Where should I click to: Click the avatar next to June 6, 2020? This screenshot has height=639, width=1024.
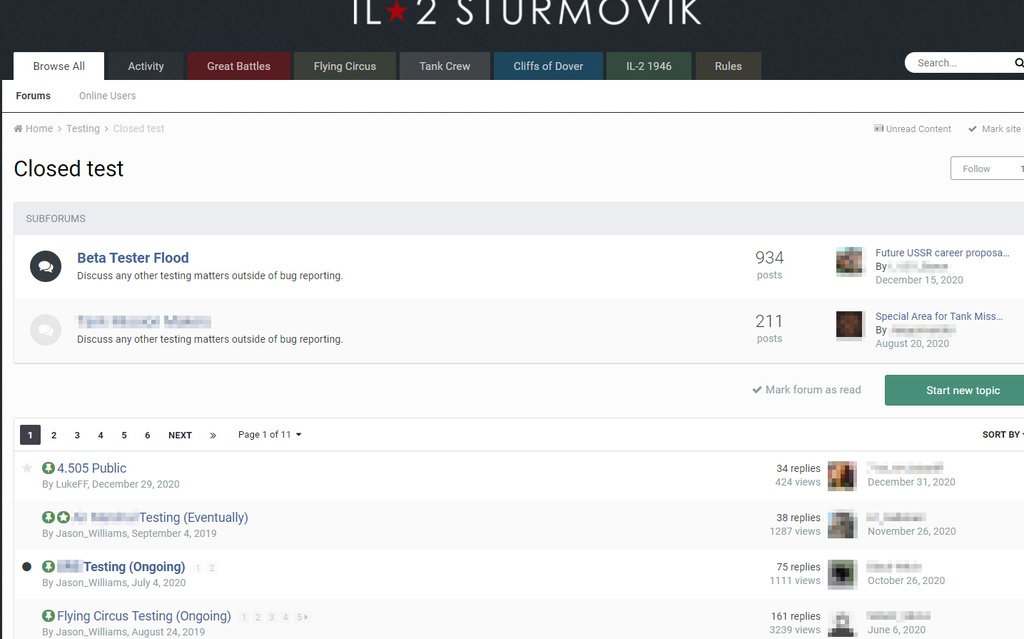[842, 623]
